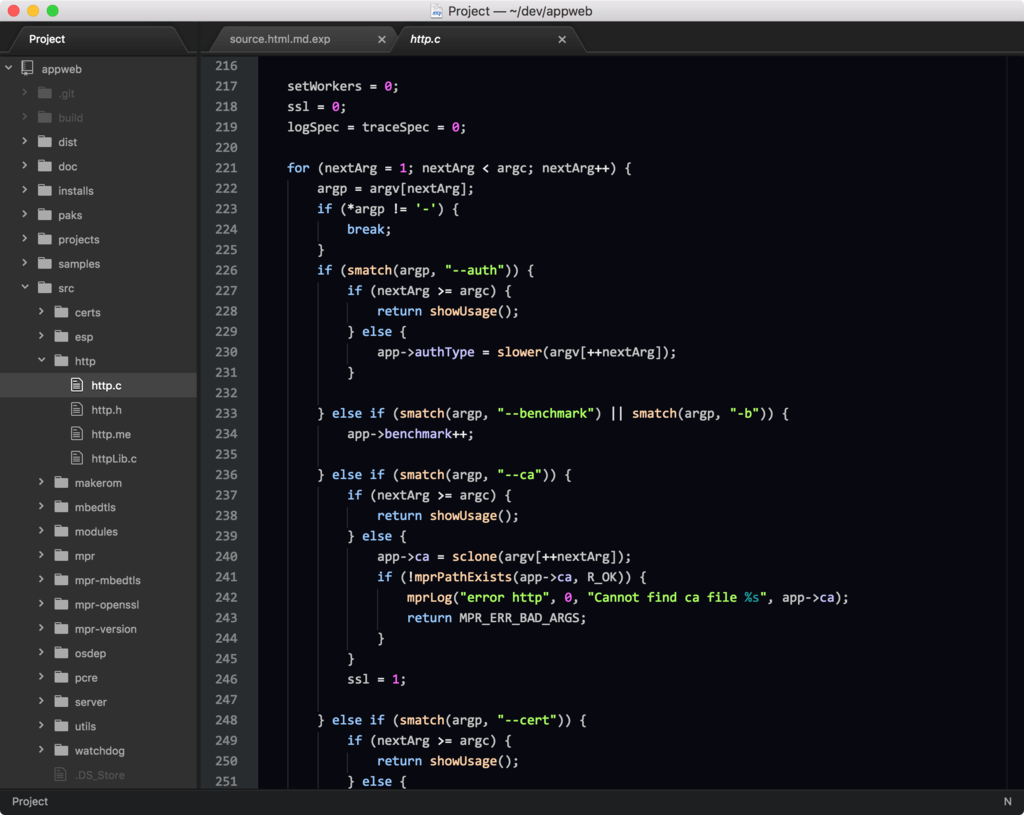Collapse the src folder chevron
1024x815 pixels.
[x=25, y=288]
